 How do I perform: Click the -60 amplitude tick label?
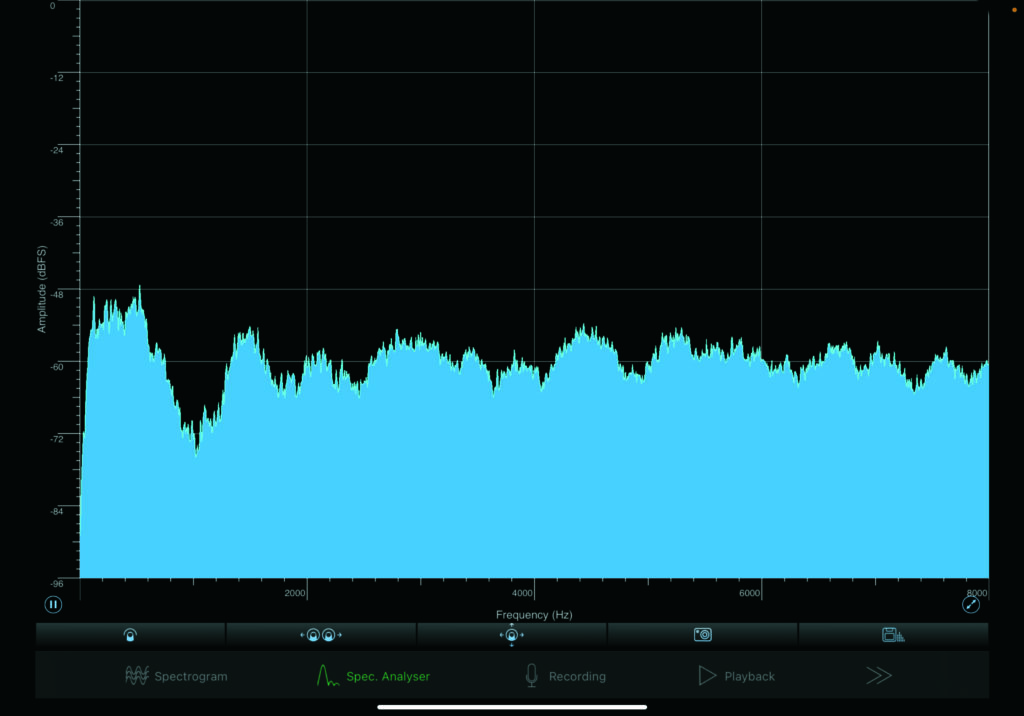coord(57,367)
